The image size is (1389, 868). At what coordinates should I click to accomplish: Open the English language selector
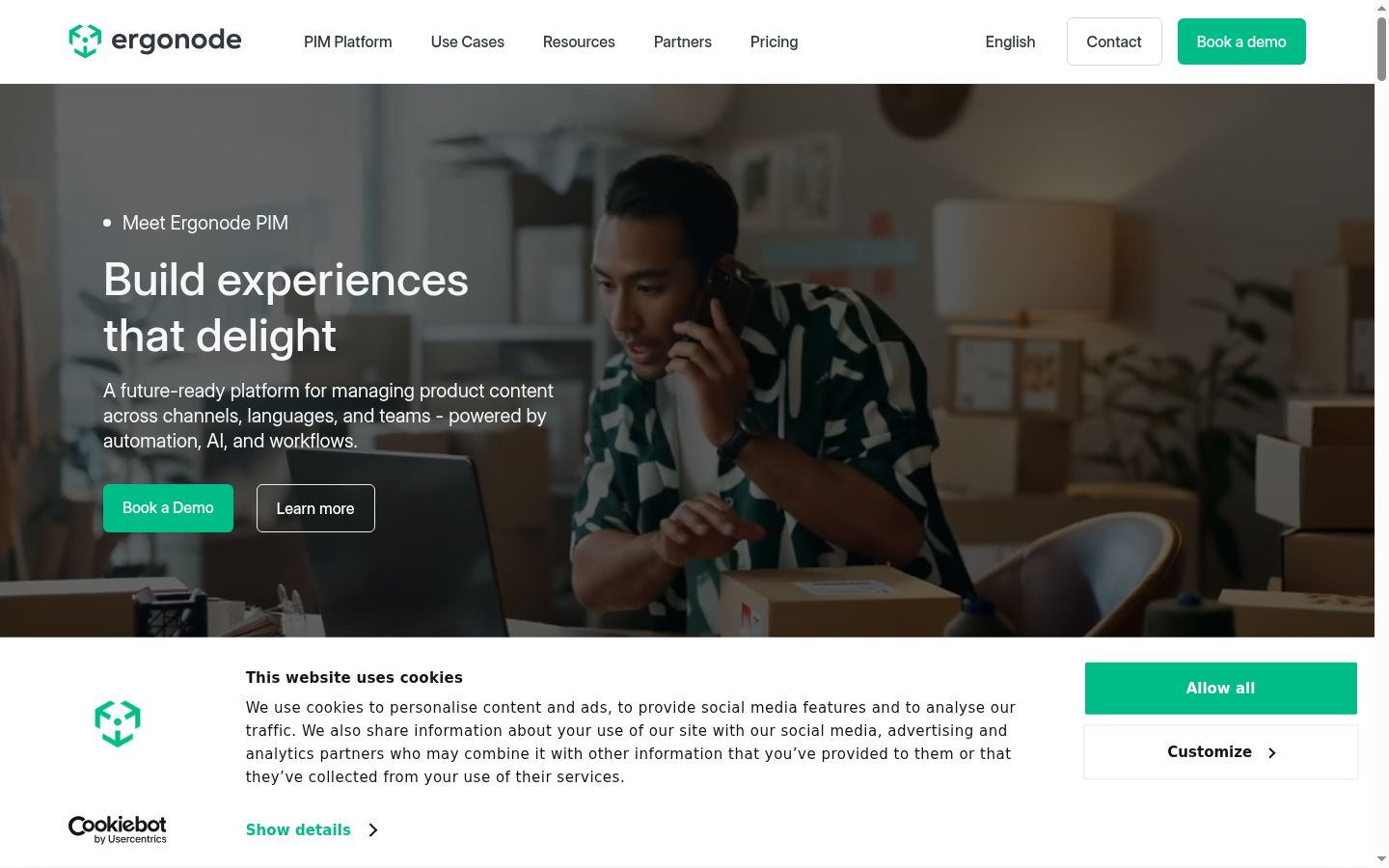(1010, 41)
